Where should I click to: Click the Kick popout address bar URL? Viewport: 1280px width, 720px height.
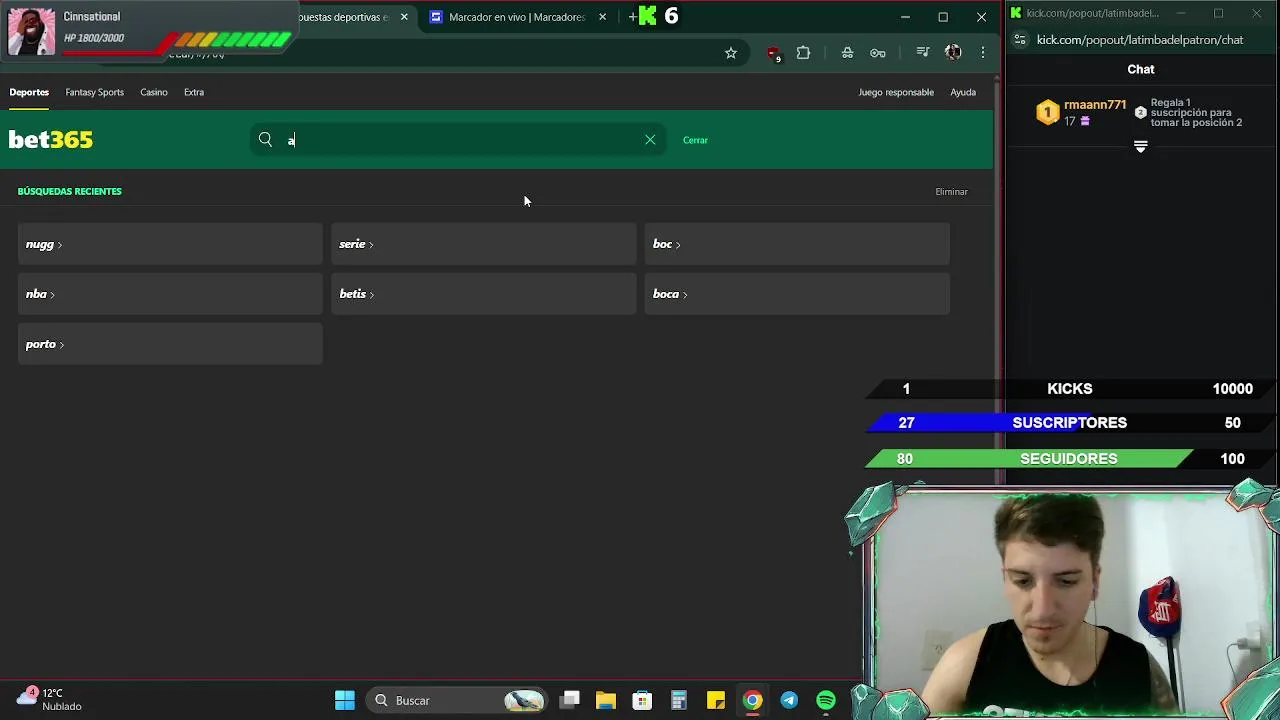point(1140,40)
